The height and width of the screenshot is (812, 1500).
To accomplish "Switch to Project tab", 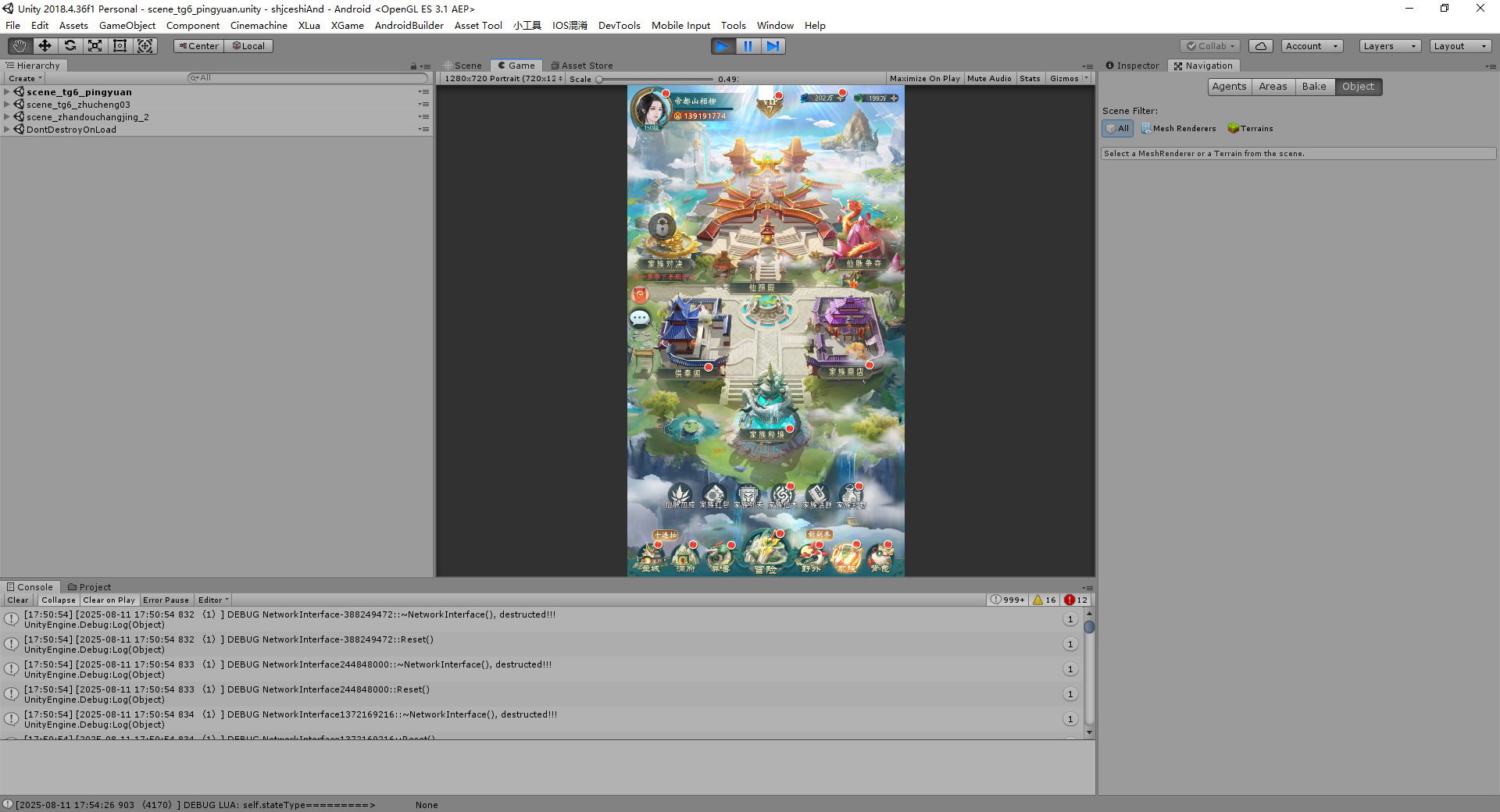I will [x=90, y=587].
